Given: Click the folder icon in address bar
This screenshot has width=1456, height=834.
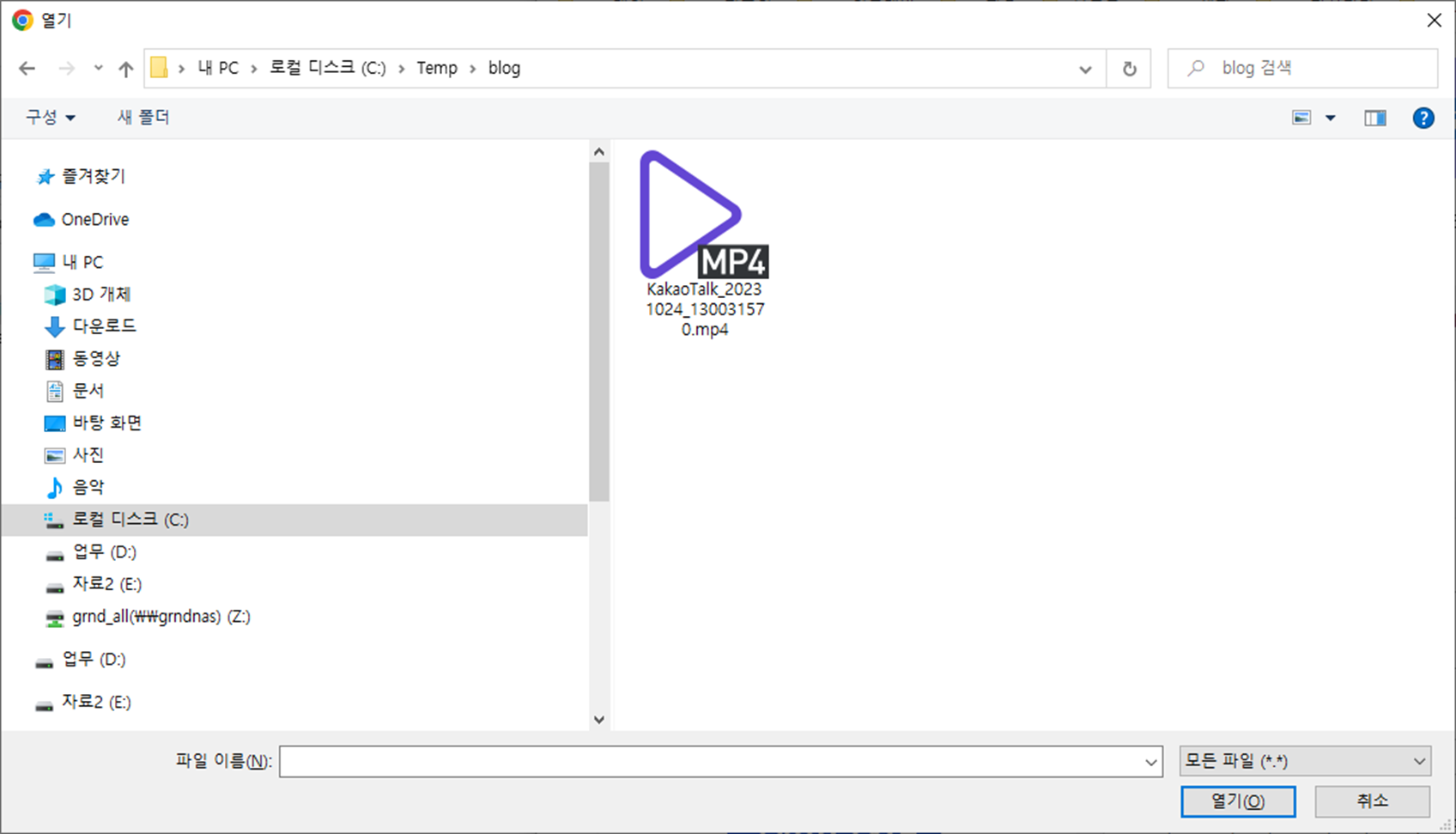Looking at the screenshot, I should 159,68.
